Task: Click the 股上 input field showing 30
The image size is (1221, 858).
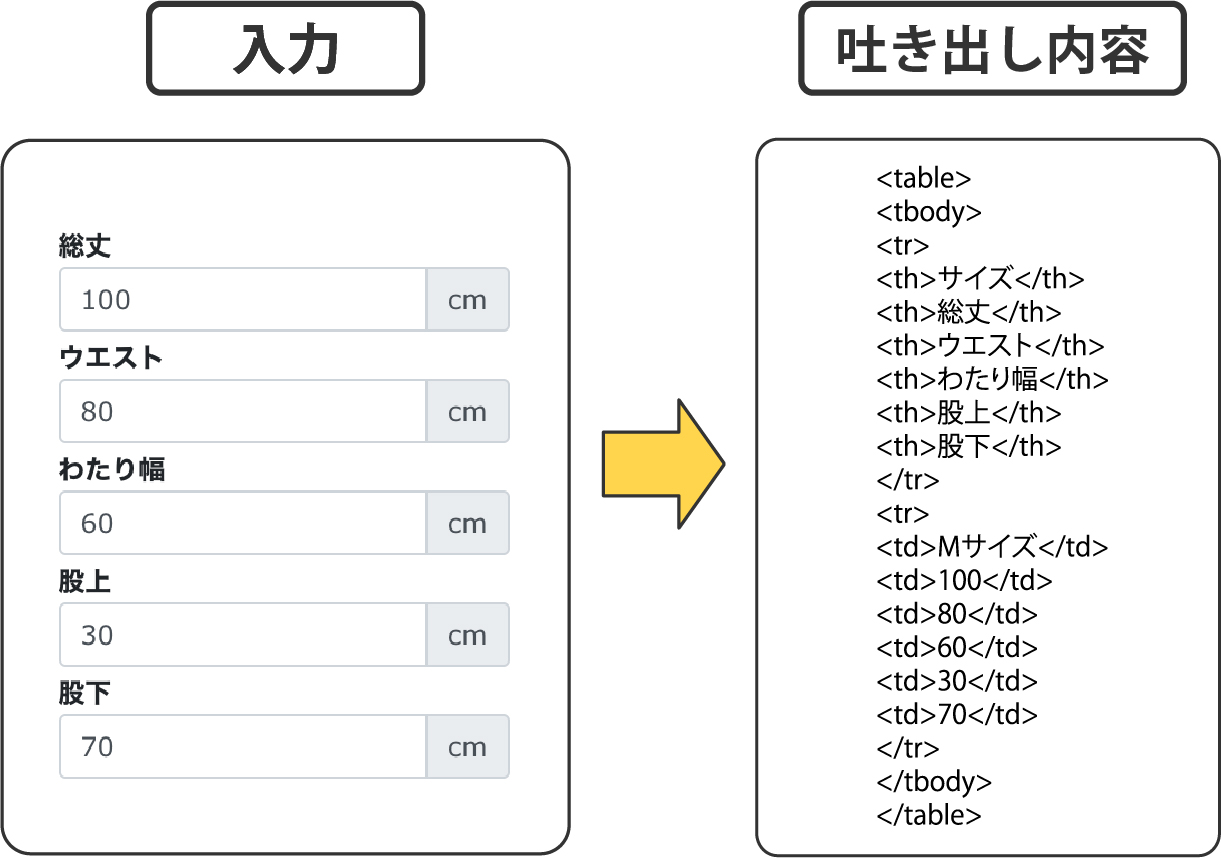Action: click(243, 635)
